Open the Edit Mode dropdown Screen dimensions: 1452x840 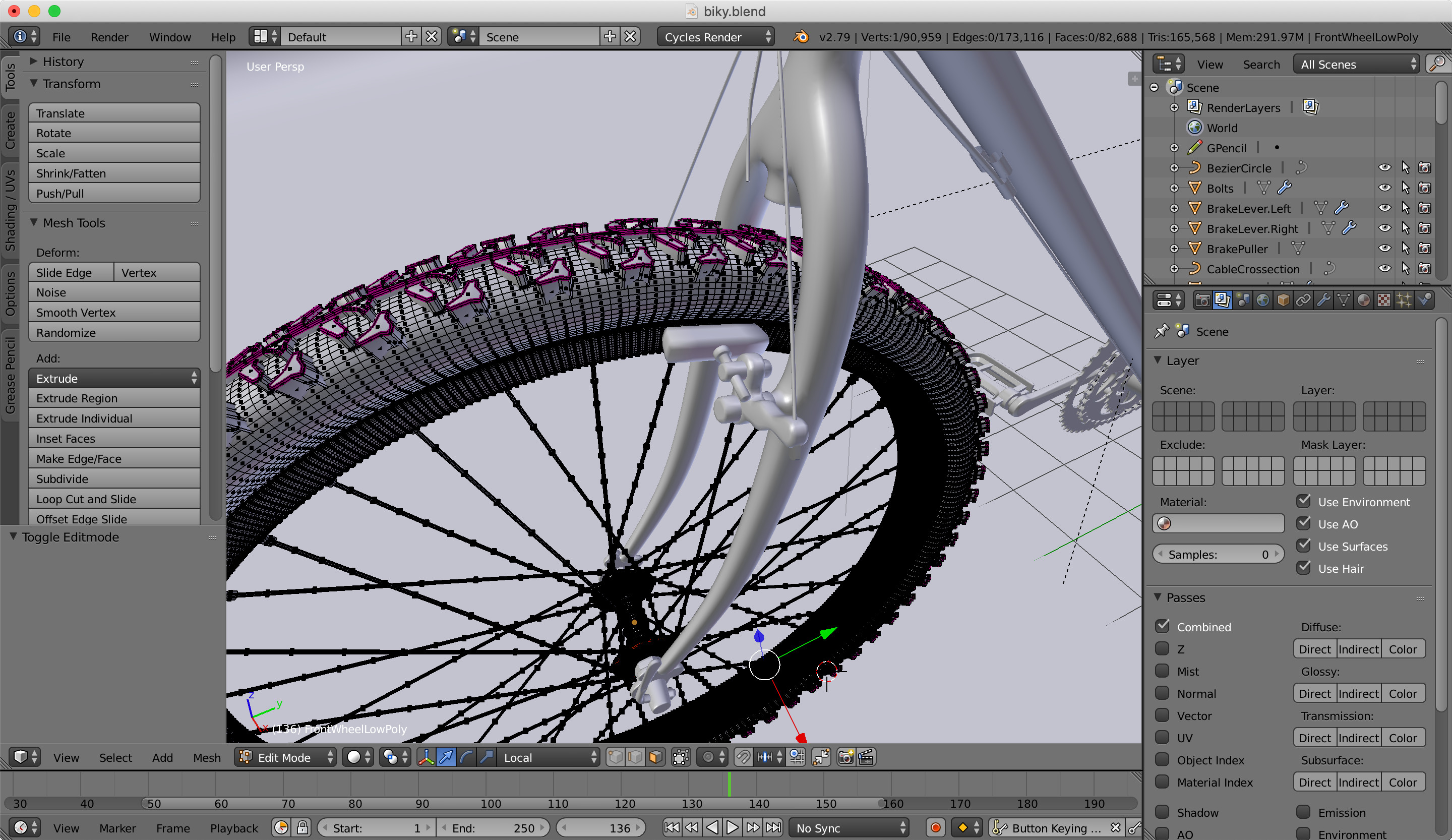point(286,757)
